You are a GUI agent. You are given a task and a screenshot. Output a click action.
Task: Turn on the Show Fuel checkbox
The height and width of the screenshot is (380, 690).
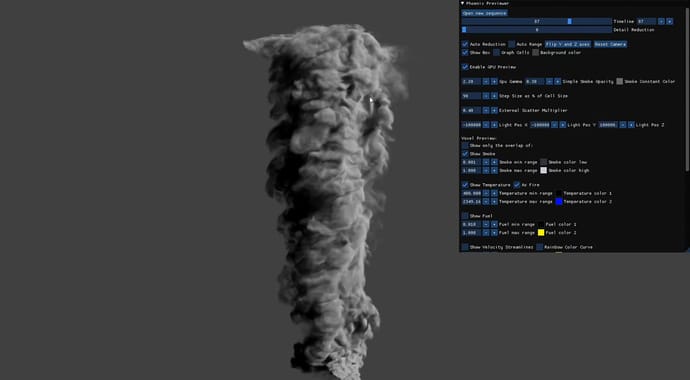click(x=465, y=216)
